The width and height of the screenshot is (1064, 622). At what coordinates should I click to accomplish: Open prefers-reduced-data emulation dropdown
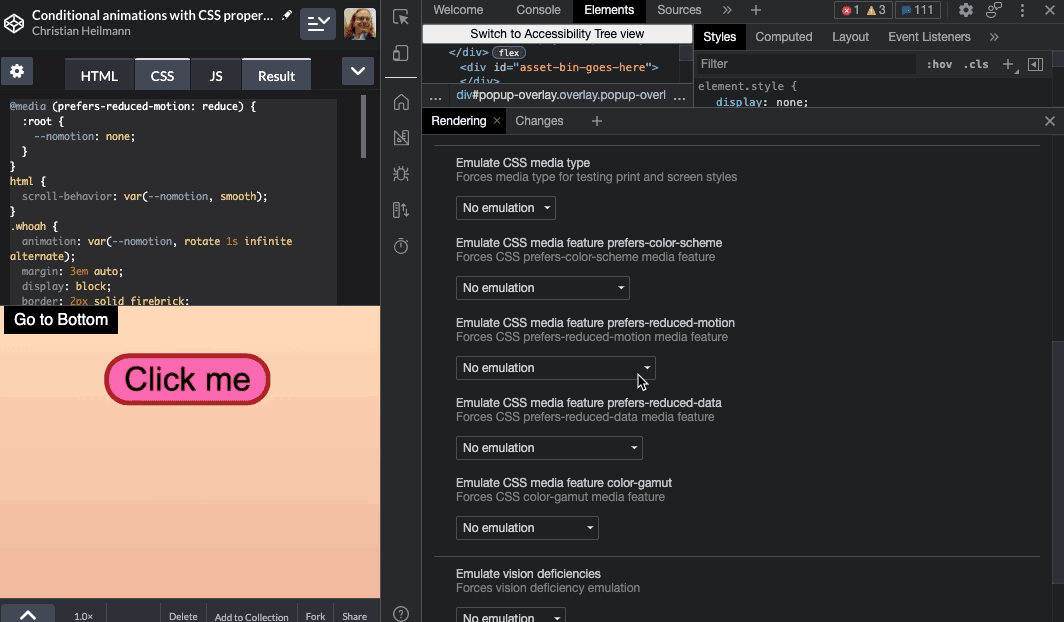click(x=549, y=448)
